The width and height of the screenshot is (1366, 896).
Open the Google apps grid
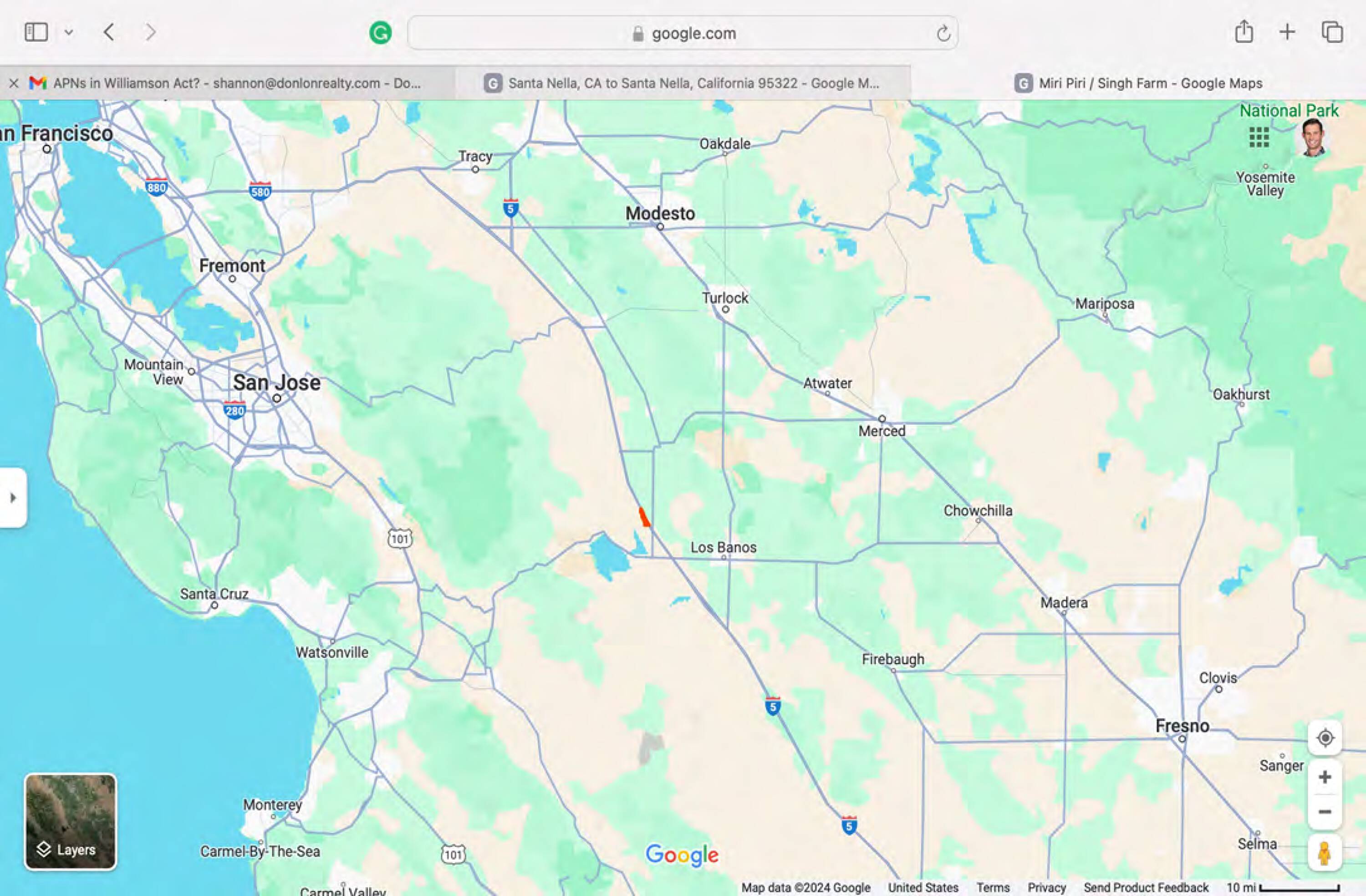pyautogui.click(x=1259, y=137)
